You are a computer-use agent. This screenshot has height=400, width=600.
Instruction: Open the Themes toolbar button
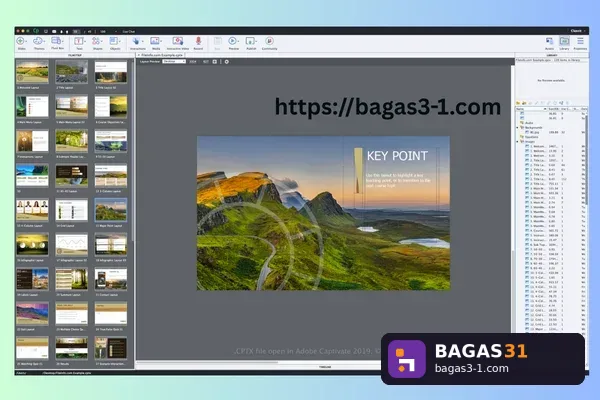tap(38, 41)
